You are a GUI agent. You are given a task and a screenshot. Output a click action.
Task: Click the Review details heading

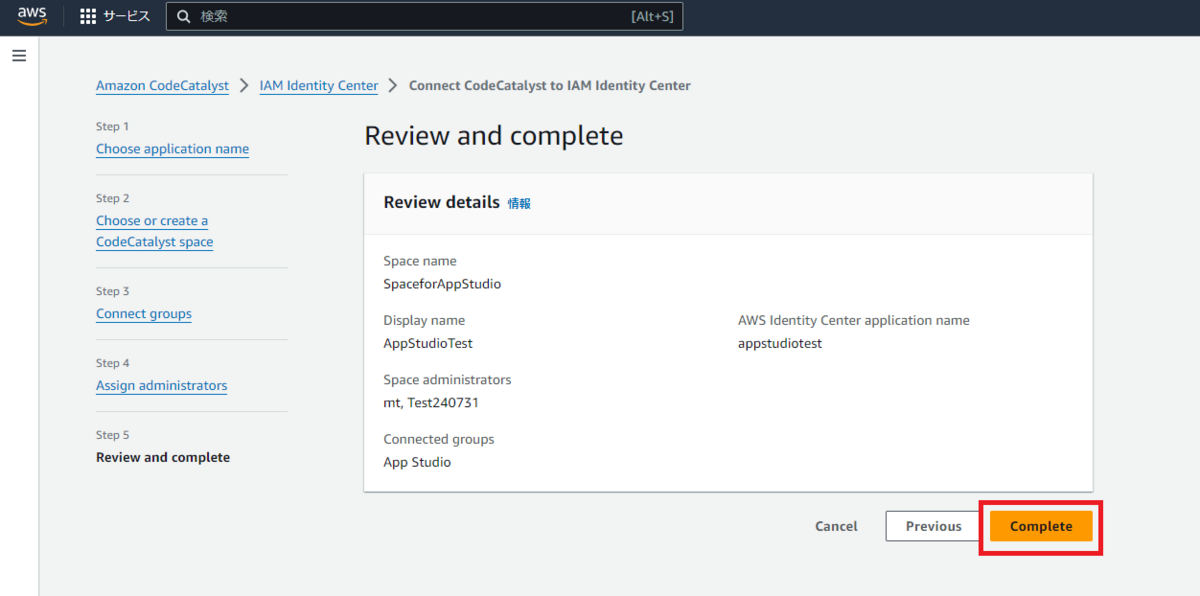(441, 202)
